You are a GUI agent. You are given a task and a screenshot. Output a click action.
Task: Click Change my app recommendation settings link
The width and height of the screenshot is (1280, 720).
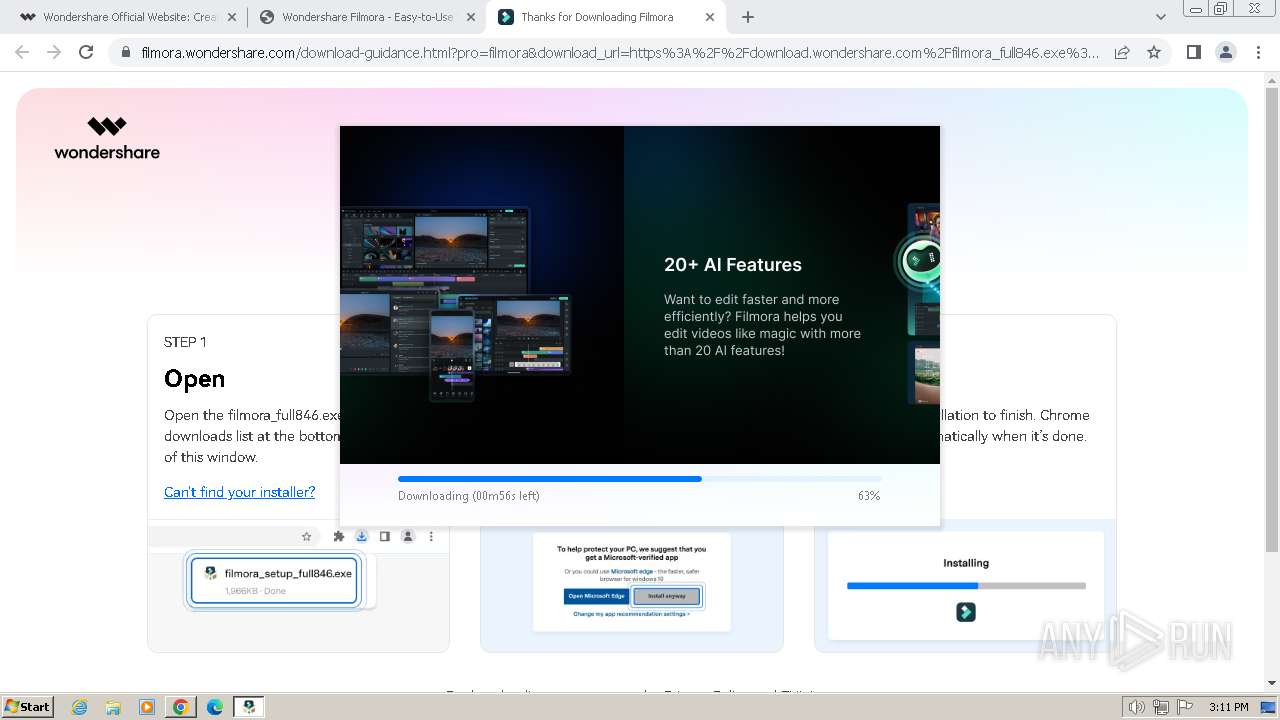point(631,614)
